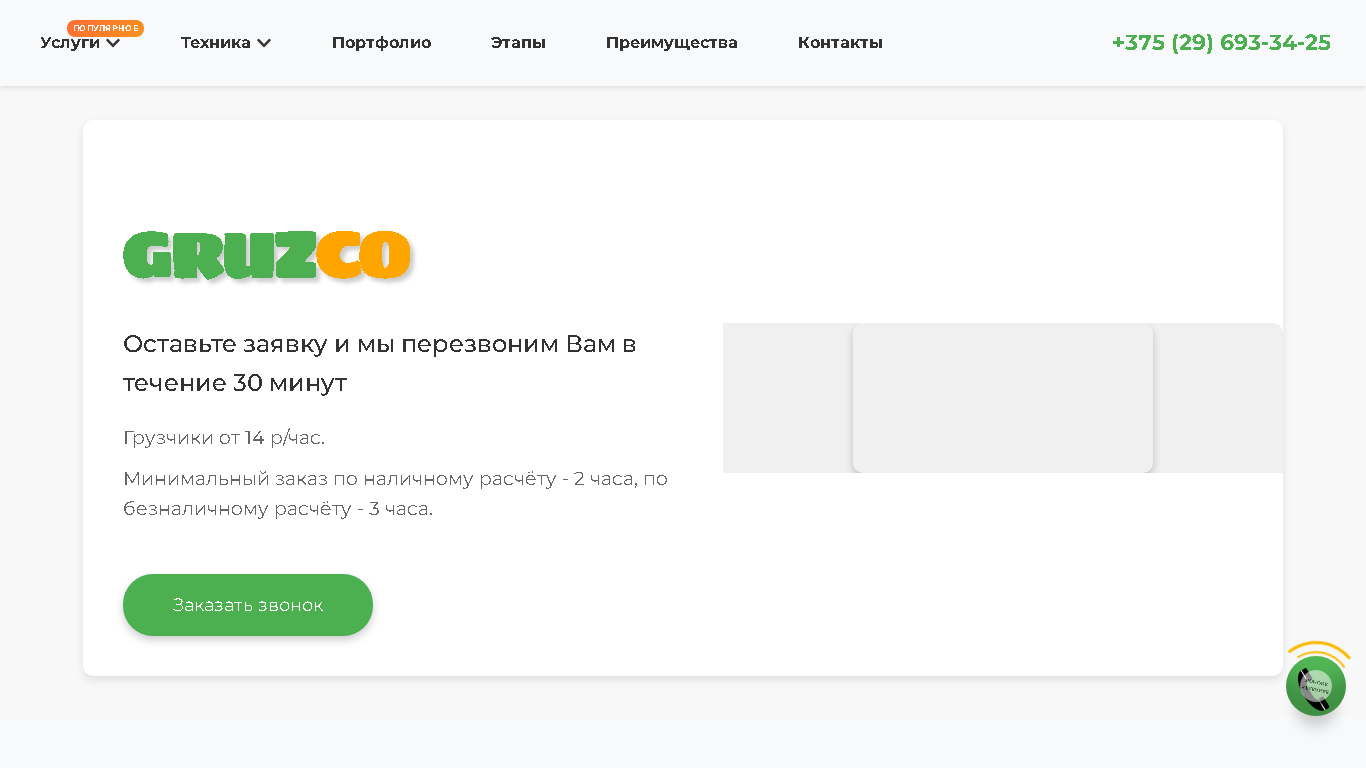Open the Услуги menu label
The image size is (1366, 768).
tap(70, 42)
